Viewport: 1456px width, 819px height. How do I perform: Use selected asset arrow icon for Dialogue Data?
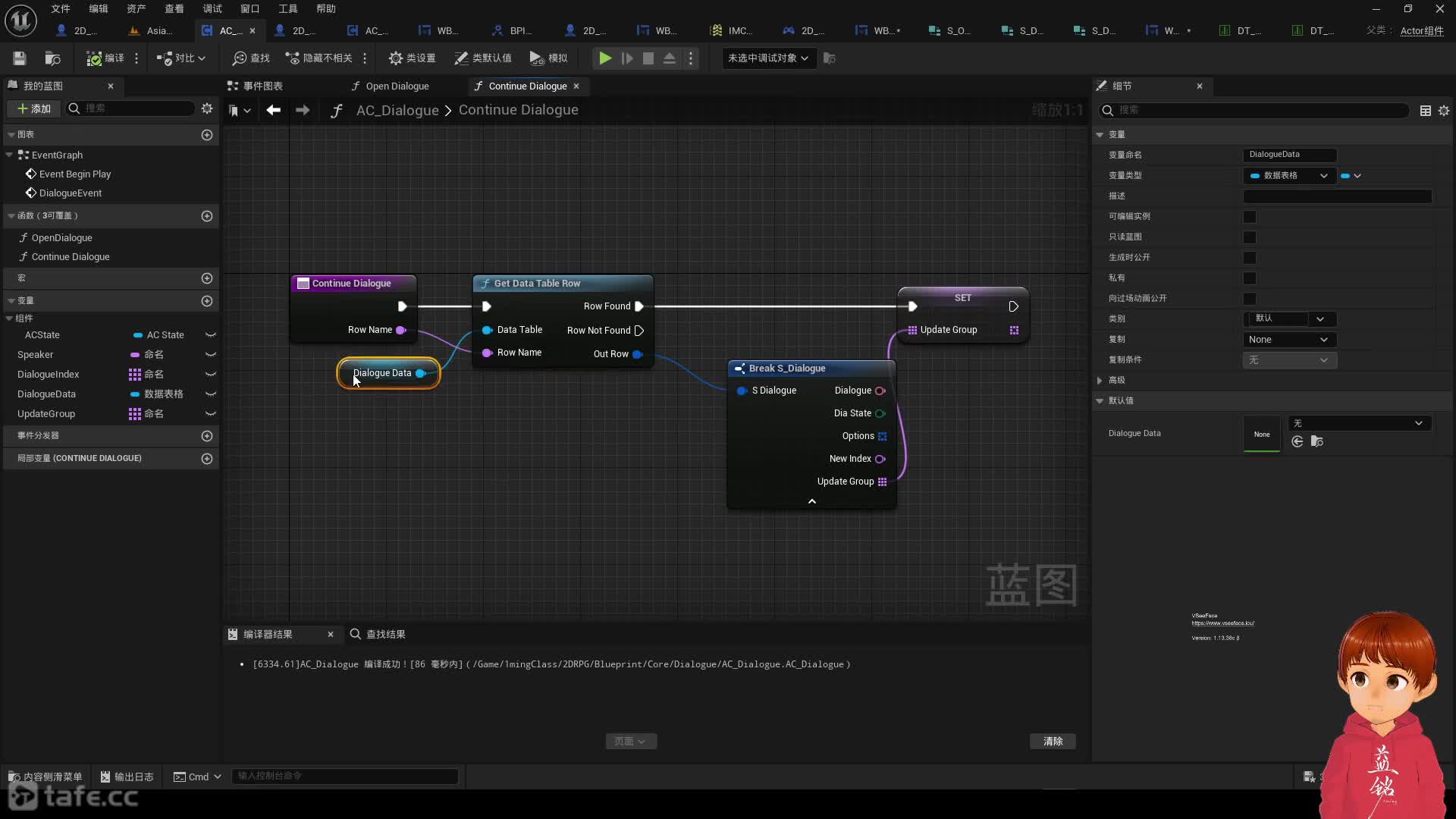tap(1298, 442)
